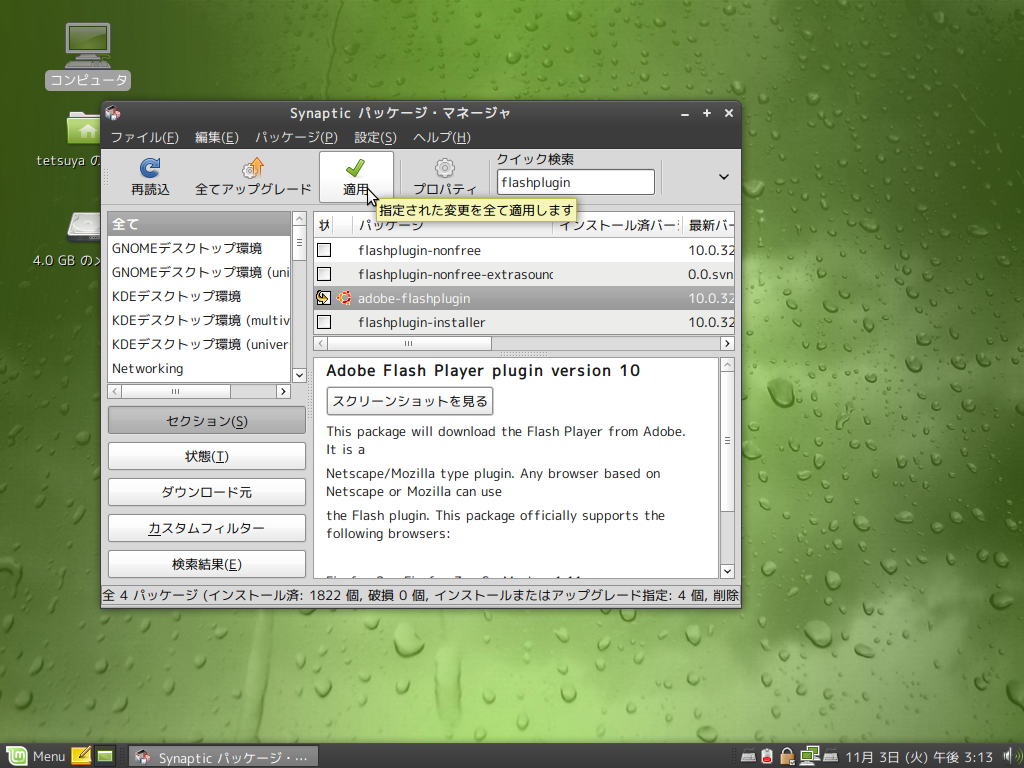Open the 設定(S) menu
Viewport: 1024px width, 768px height.
pos(375,137)
